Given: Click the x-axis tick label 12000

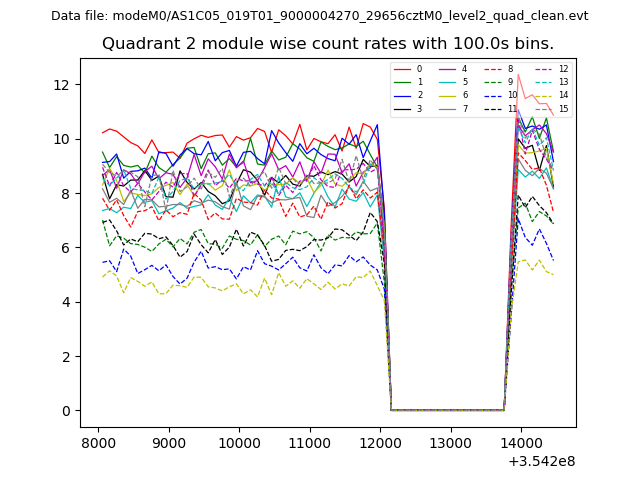Looking at the screenshot, I should pos(380,443).
